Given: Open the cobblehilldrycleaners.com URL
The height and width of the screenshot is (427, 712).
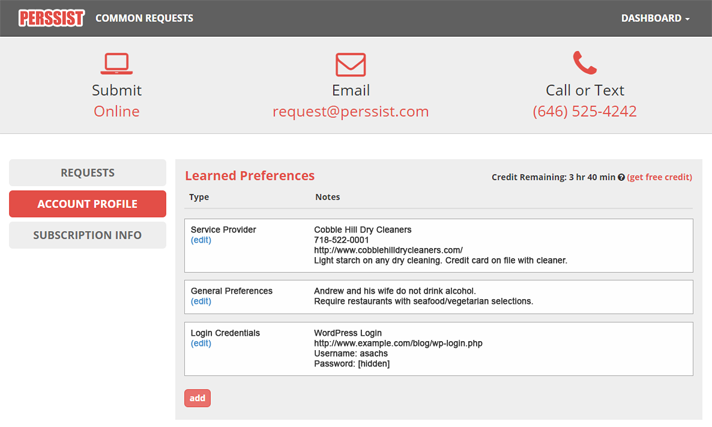Looking at the screenshot, I should point(388,250).
